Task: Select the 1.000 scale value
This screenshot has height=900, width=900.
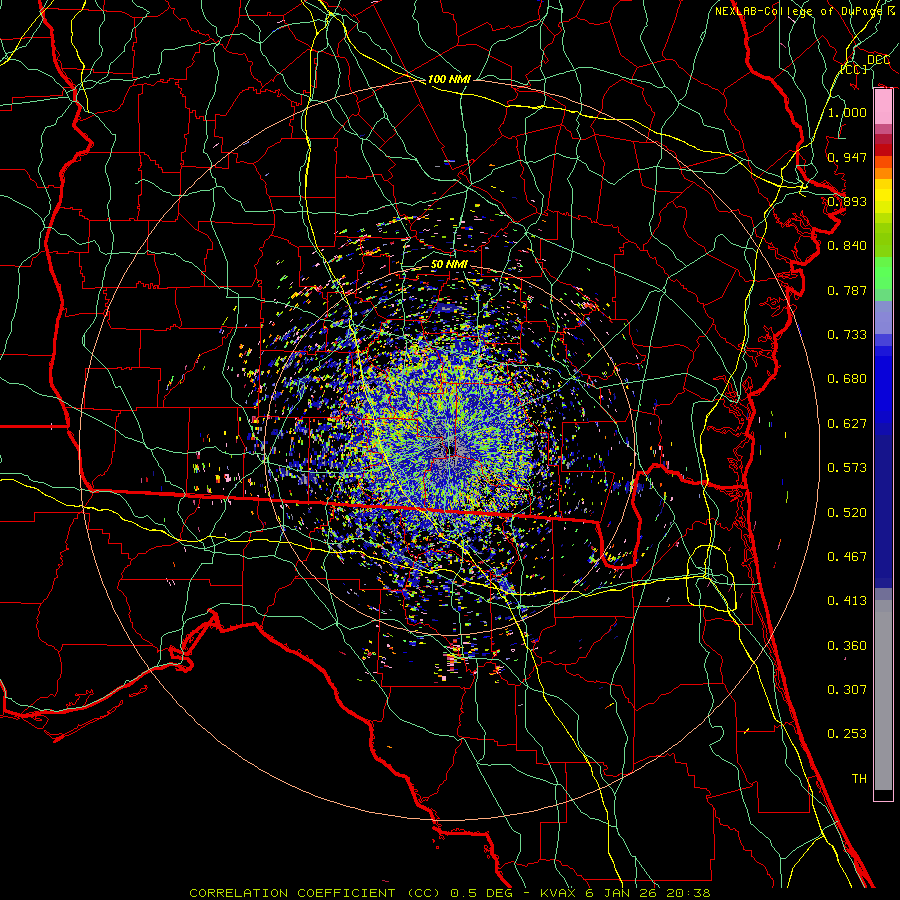Action: (x=847, y=112)
